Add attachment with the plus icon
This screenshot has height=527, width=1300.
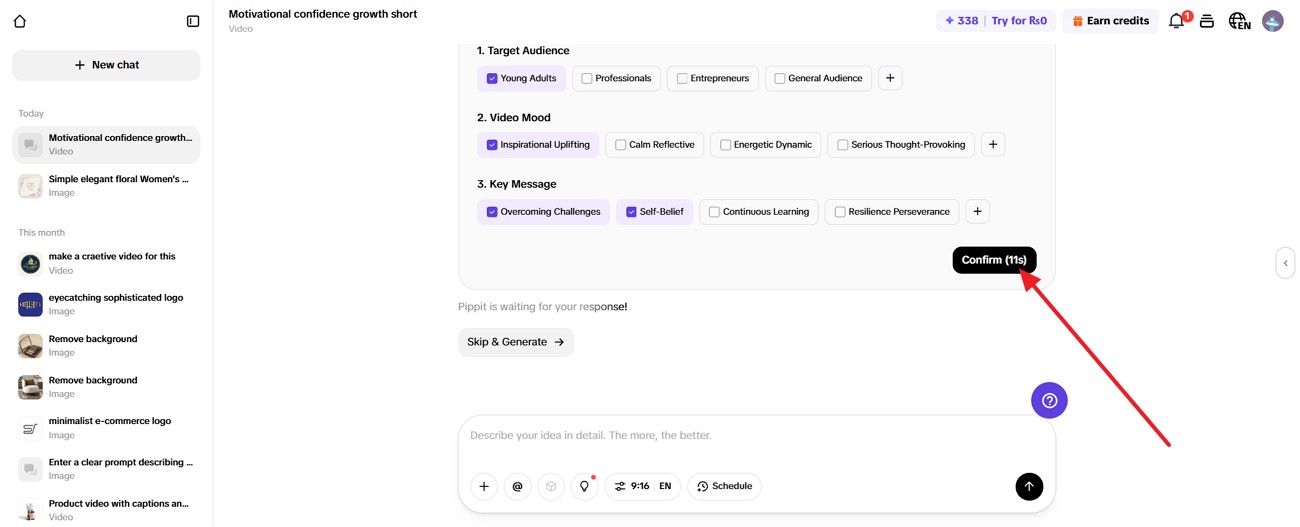pos(484,487)
